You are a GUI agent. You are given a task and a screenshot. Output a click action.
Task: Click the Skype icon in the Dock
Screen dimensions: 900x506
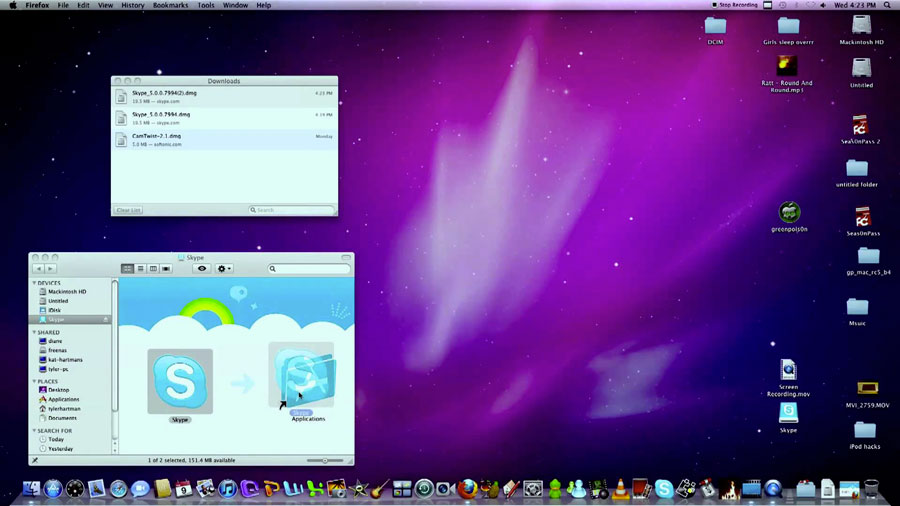[664, 489]
